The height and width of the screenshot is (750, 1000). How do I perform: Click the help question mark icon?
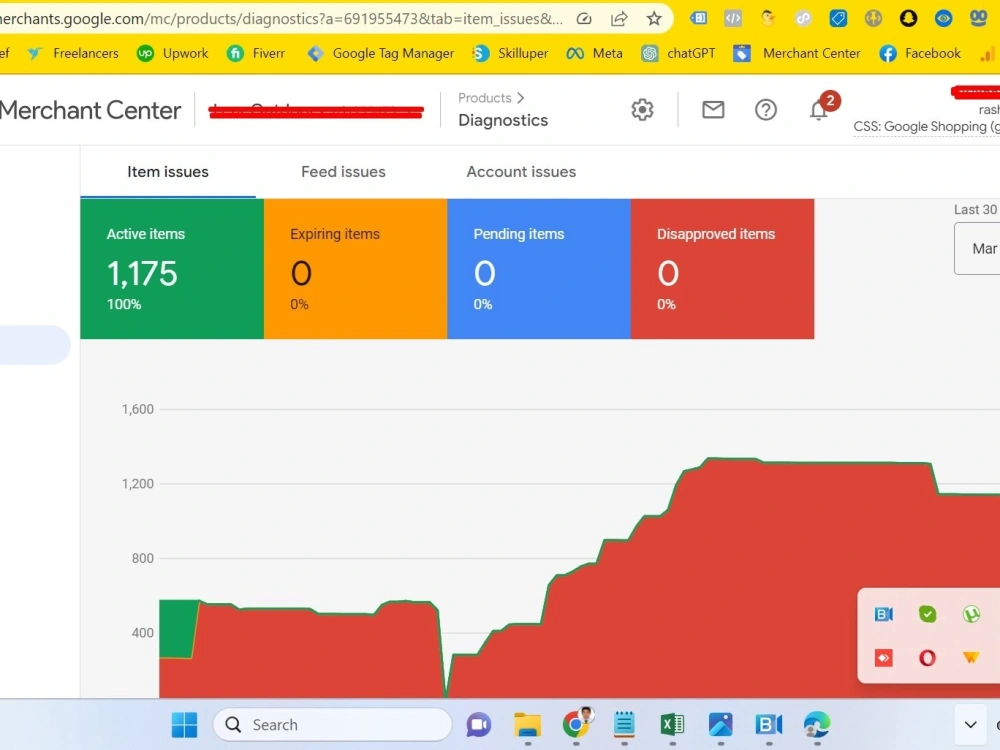pos(765,110)
